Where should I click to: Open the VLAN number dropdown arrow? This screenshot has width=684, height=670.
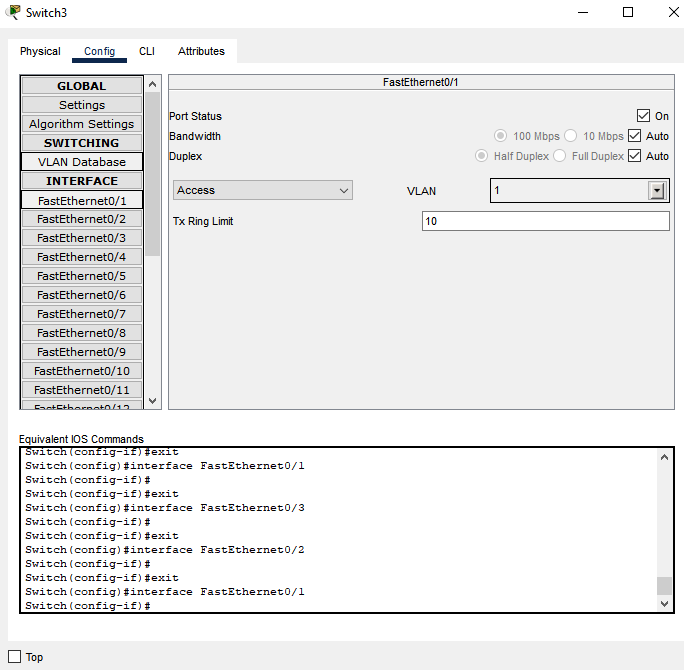657,191
